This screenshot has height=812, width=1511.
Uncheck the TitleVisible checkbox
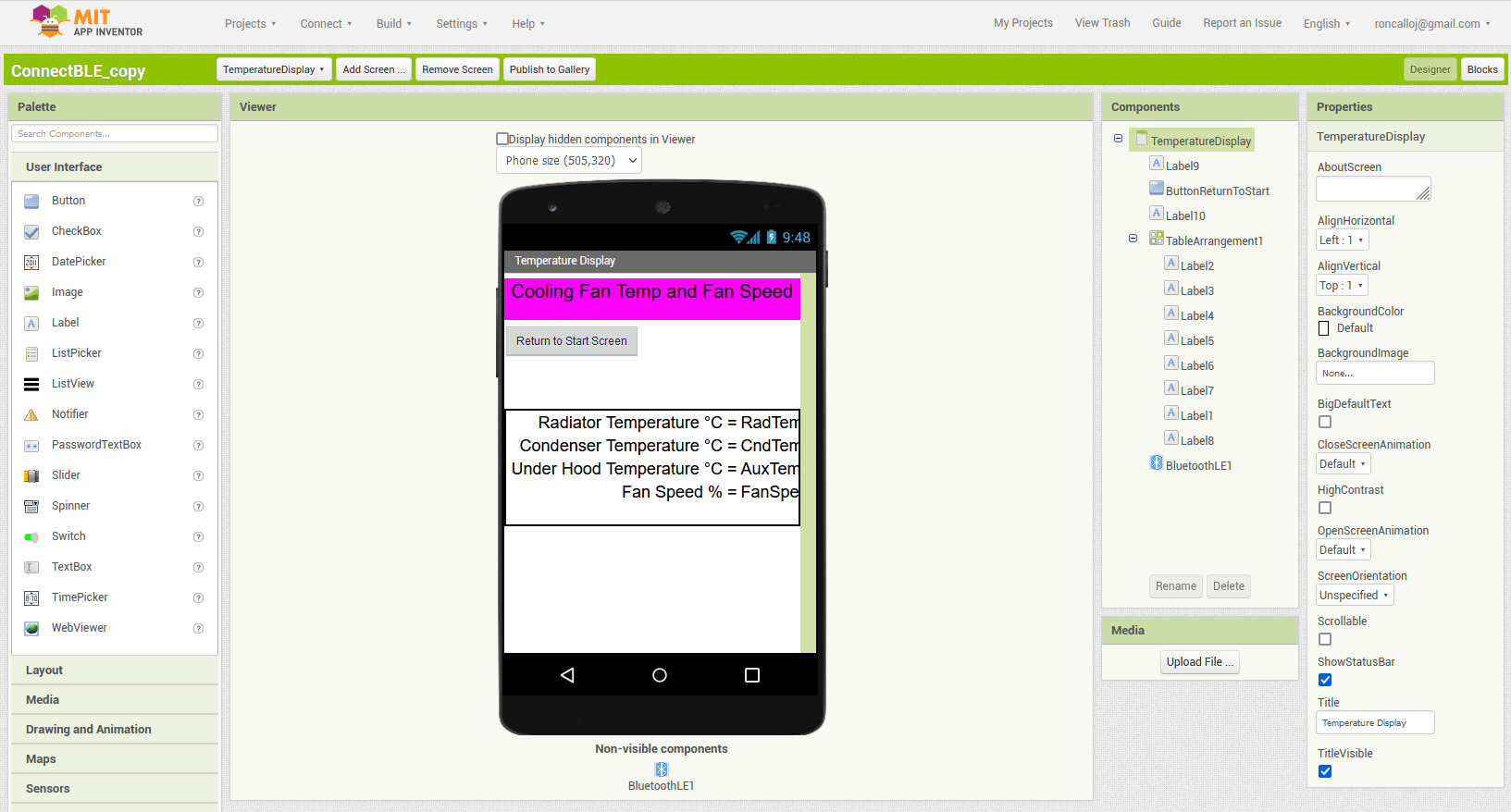[1325, 771]
